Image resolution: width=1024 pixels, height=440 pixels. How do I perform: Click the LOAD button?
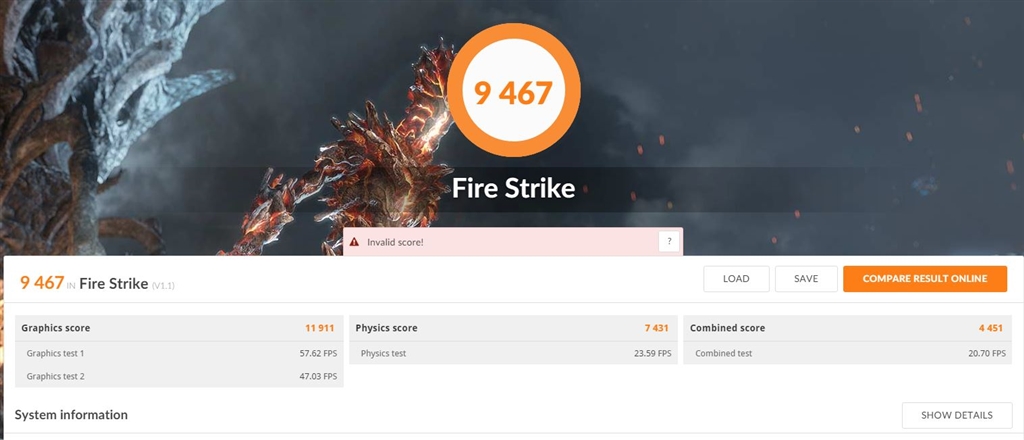(736, 279)
